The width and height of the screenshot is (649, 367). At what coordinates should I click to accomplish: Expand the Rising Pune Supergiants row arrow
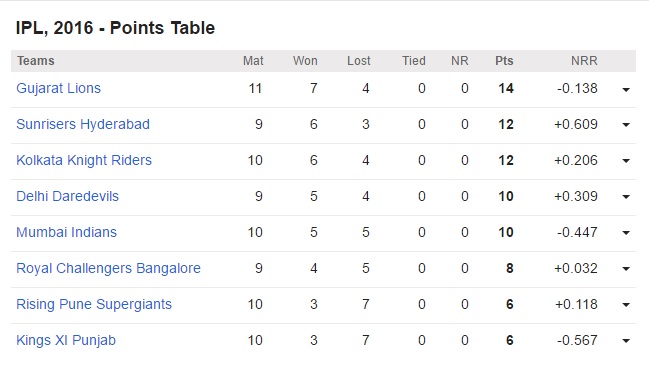point(626,305)
